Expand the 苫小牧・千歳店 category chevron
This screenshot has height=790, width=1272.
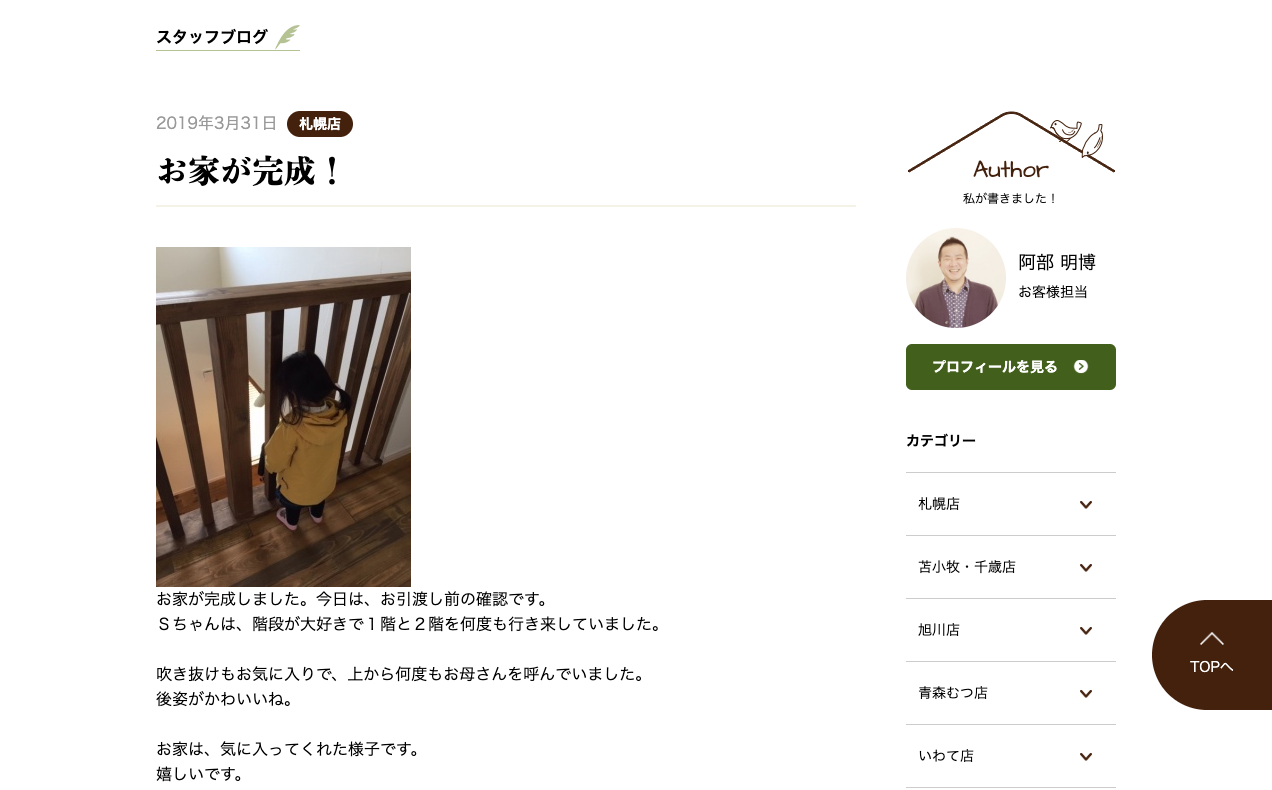(1086, 568)
